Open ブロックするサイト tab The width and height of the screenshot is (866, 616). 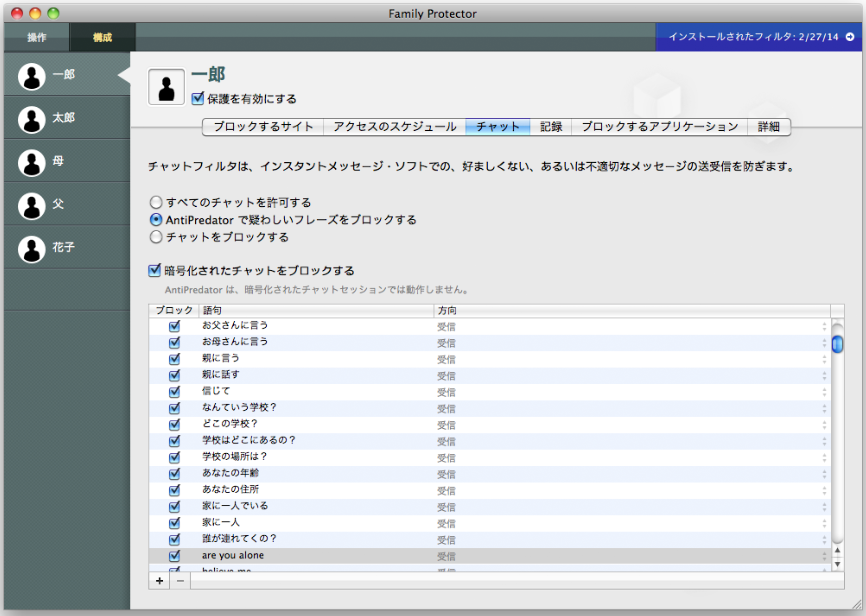[x=263, y=127]
